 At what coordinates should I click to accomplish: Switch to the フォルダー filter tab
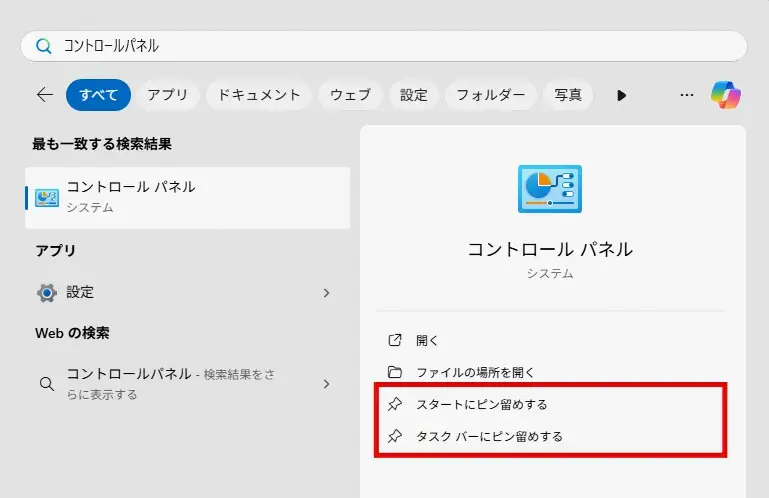[490, 95]
